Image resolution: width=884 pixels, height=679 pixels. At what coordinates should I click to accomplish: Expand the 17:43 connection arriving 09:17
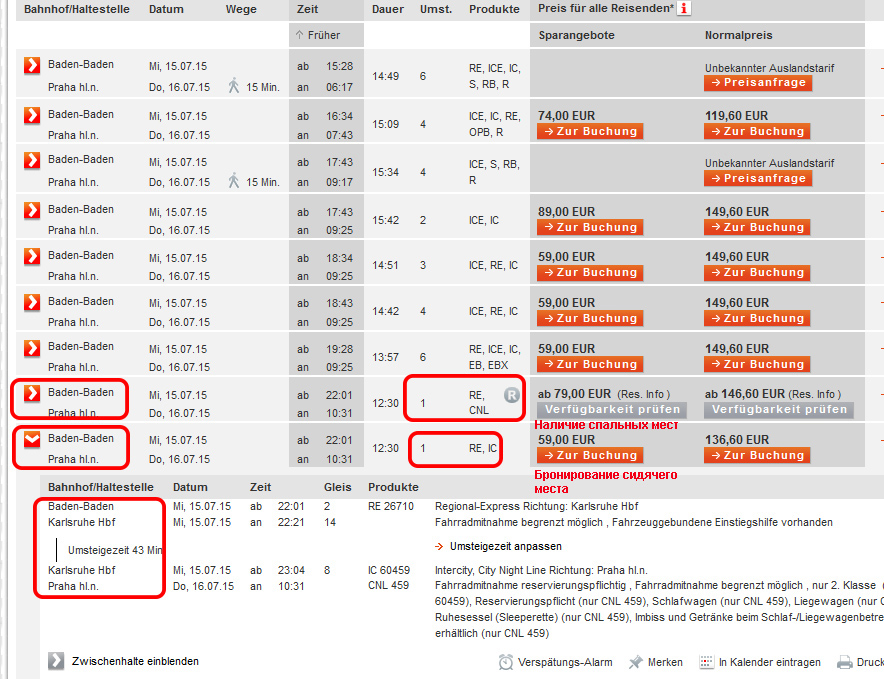click(32, 160)
